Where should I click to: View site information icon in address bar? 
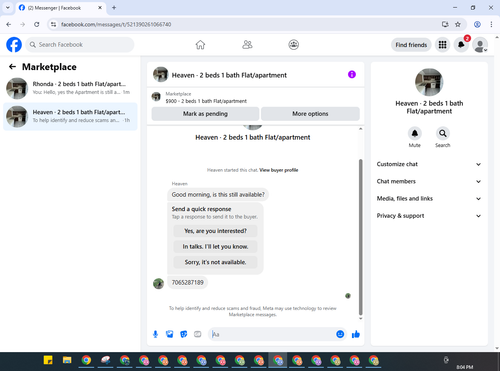[x=53, y=24]
